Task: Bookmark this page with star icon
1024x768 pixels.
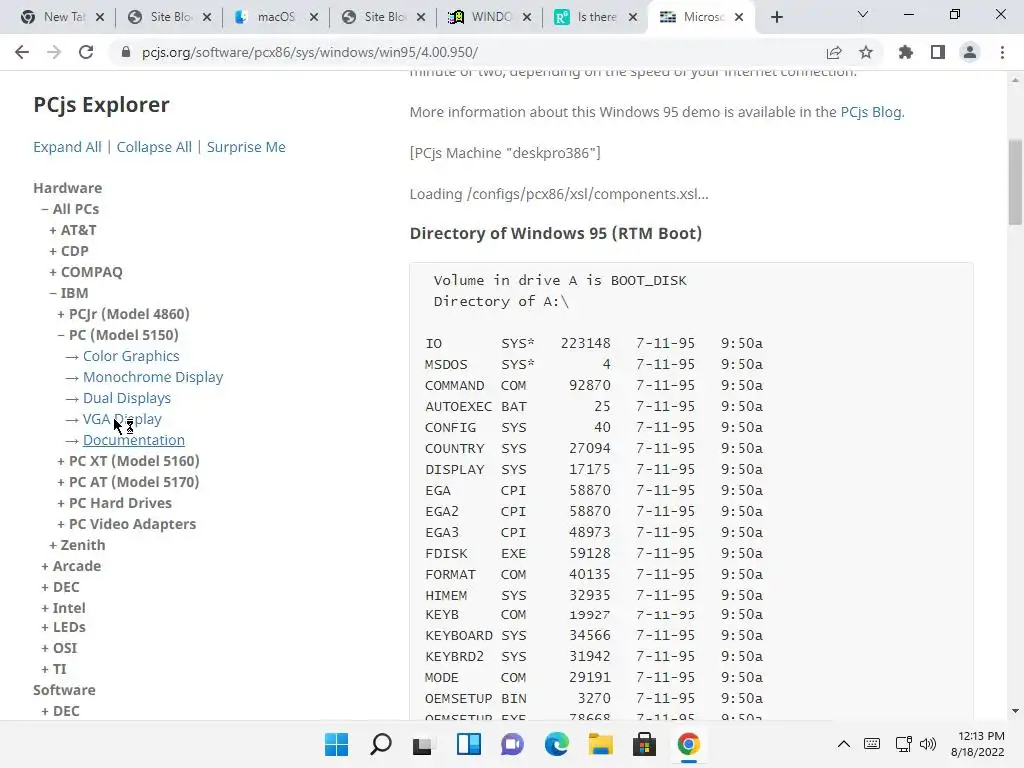Action: (866, 52)
